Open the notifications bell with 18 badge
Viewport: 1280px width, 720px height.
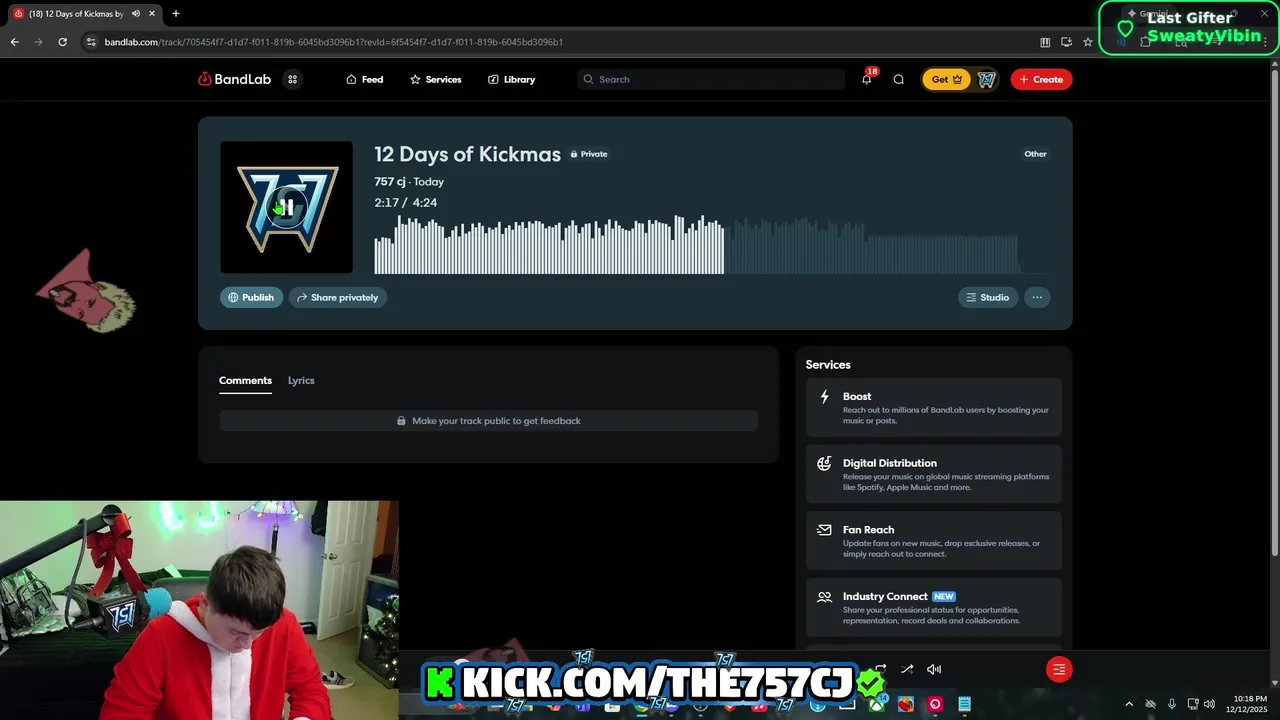[867, 79]
